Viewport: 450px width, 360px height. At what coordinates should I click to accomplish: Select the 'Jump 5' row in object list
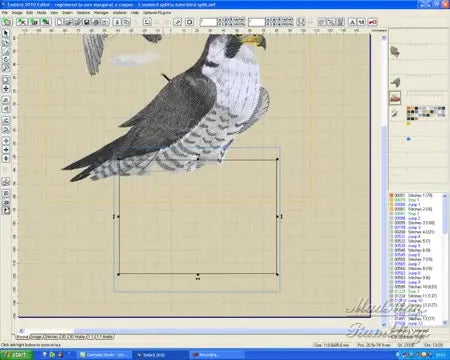416,246
